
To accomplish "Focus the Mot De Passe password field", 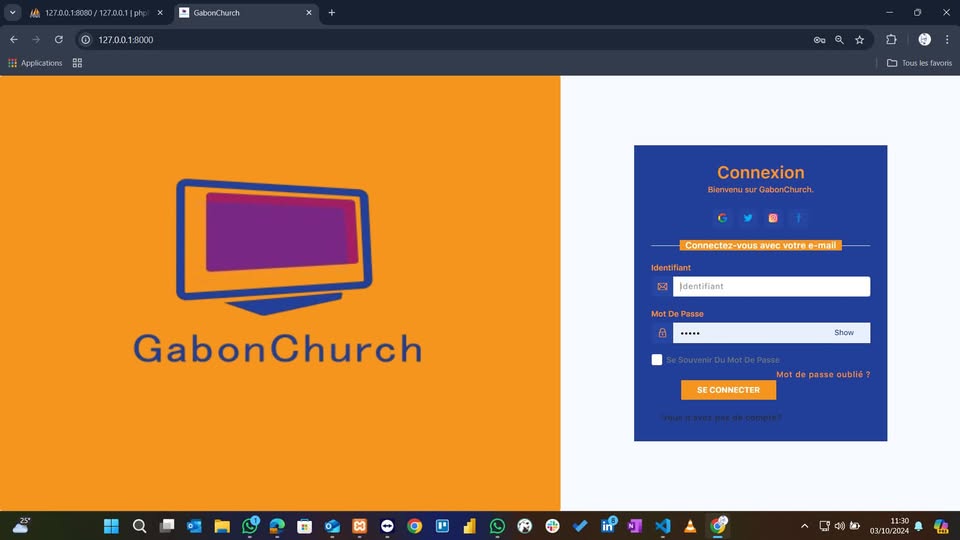I will coord(750,333).
